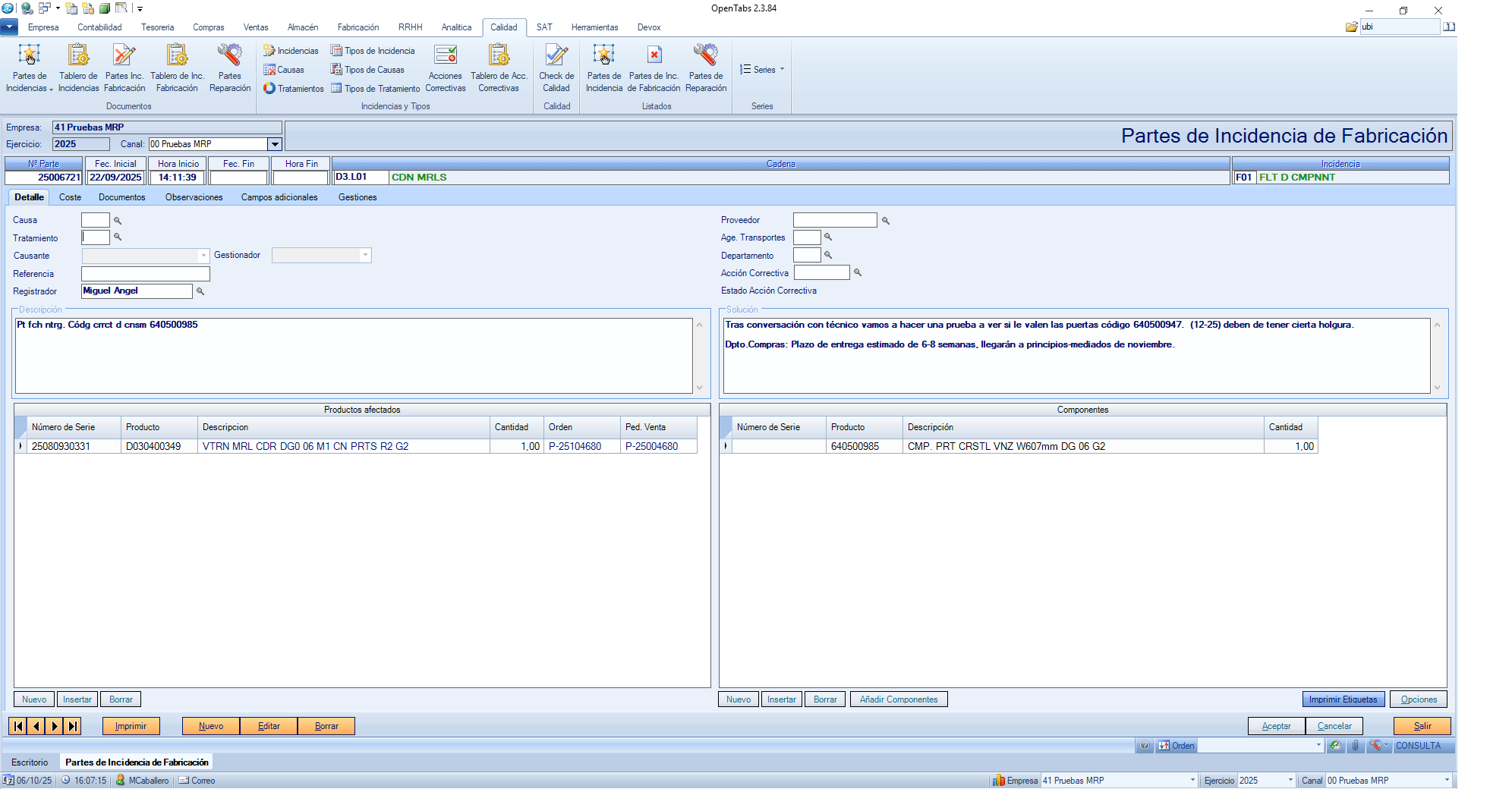This screenshot has width=1512, height=789.
Task: Click magnifier next to Causa field
Action: pyautogui.click(x=118, y=221)
